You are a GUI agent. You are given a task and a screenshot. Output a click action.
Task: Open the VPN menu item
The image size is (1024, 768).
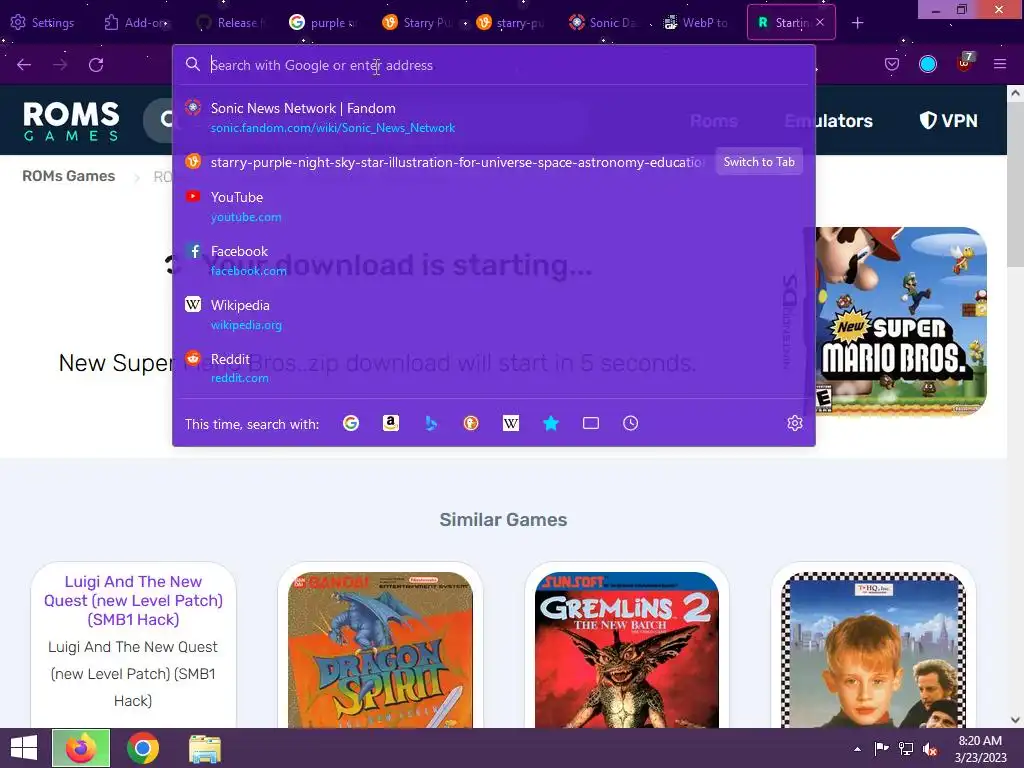(949, 121)
